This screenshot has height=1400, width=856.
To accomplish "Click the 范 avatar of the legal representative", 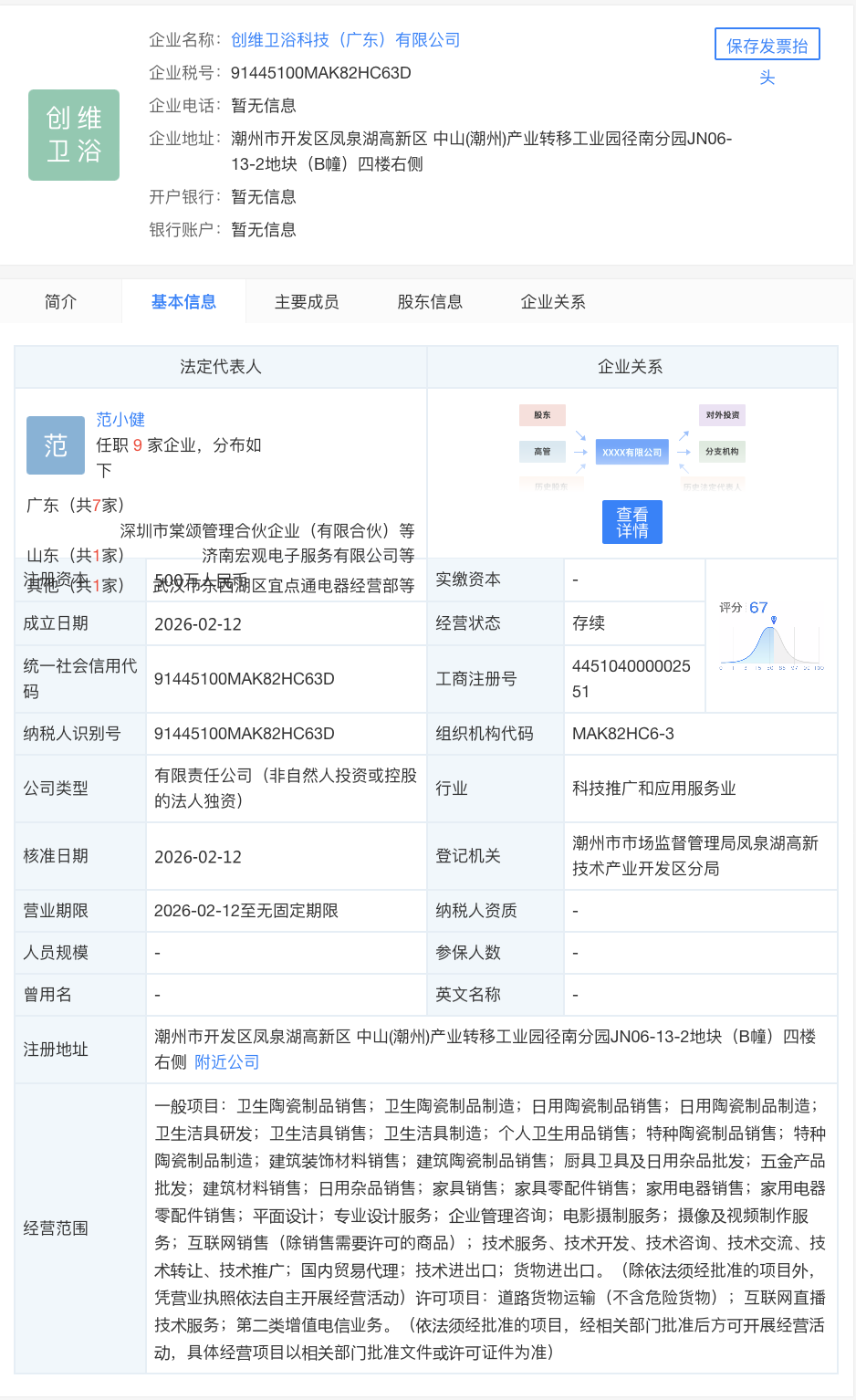I will tap(55, 445).
